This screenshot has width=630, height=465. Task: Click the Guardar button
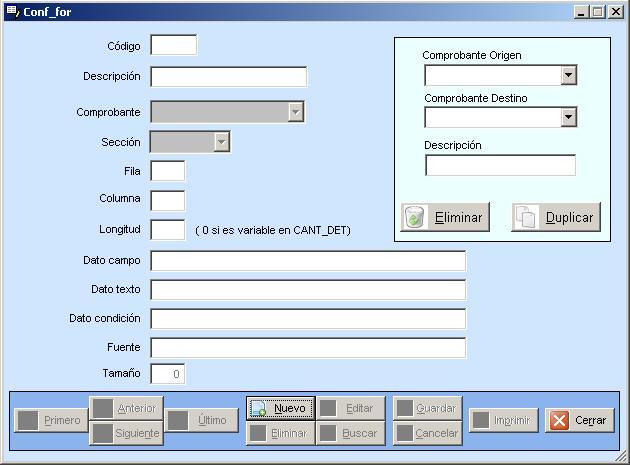coord(427,408)
